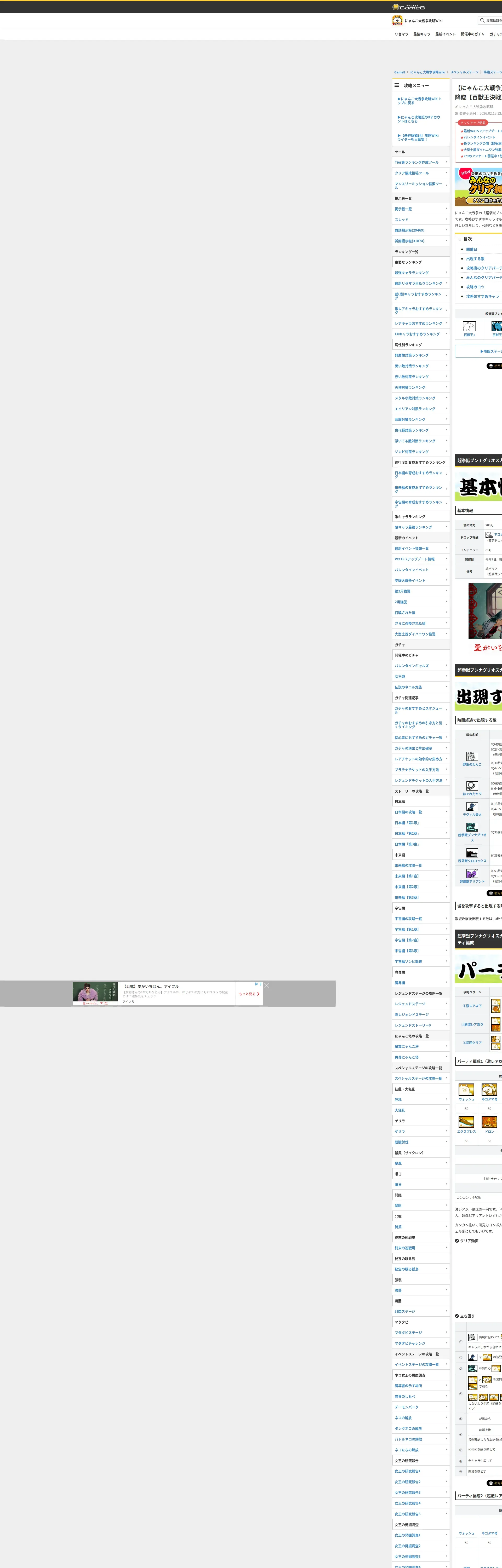Screen dimensions: 502x1568
Task: Click the Game8 logo in header
Action: 408,7
